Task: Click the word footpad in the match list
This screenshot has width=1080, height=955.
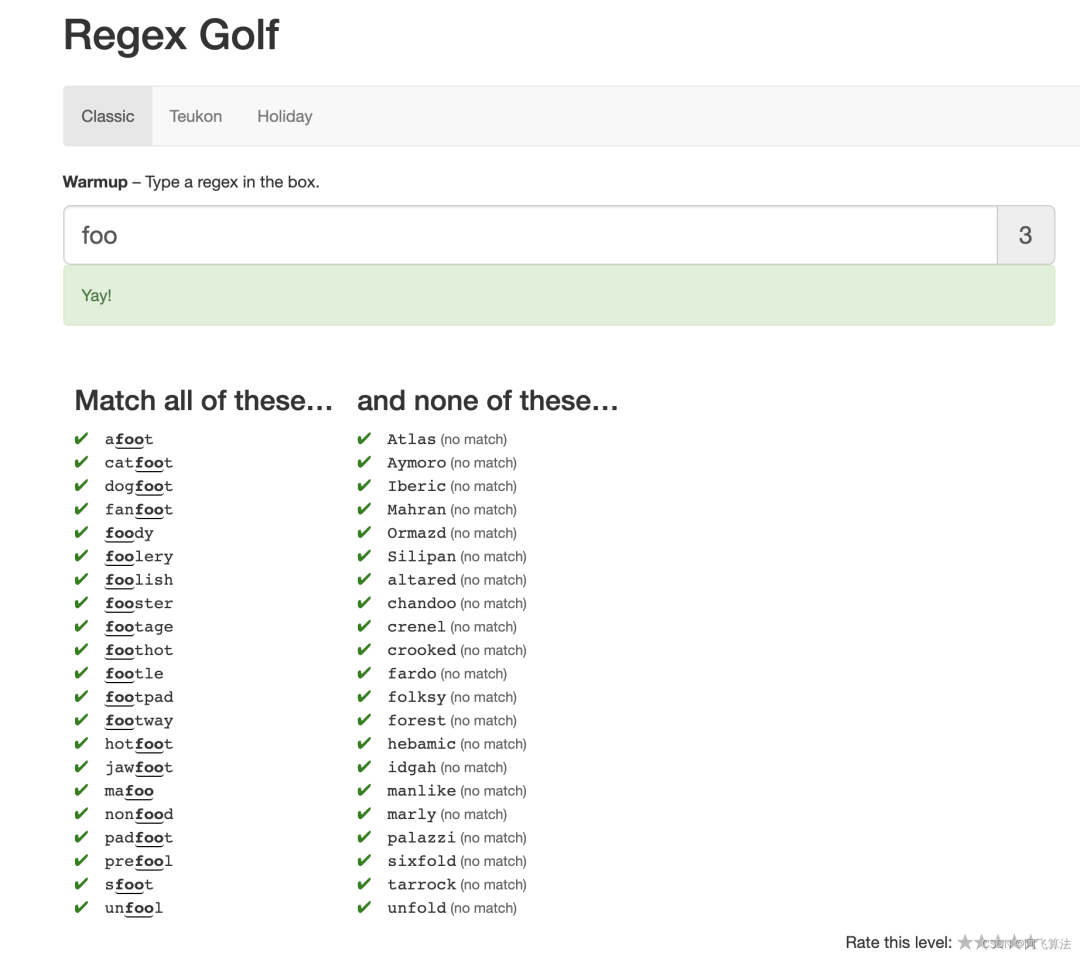Action: [x=139, y=697]
